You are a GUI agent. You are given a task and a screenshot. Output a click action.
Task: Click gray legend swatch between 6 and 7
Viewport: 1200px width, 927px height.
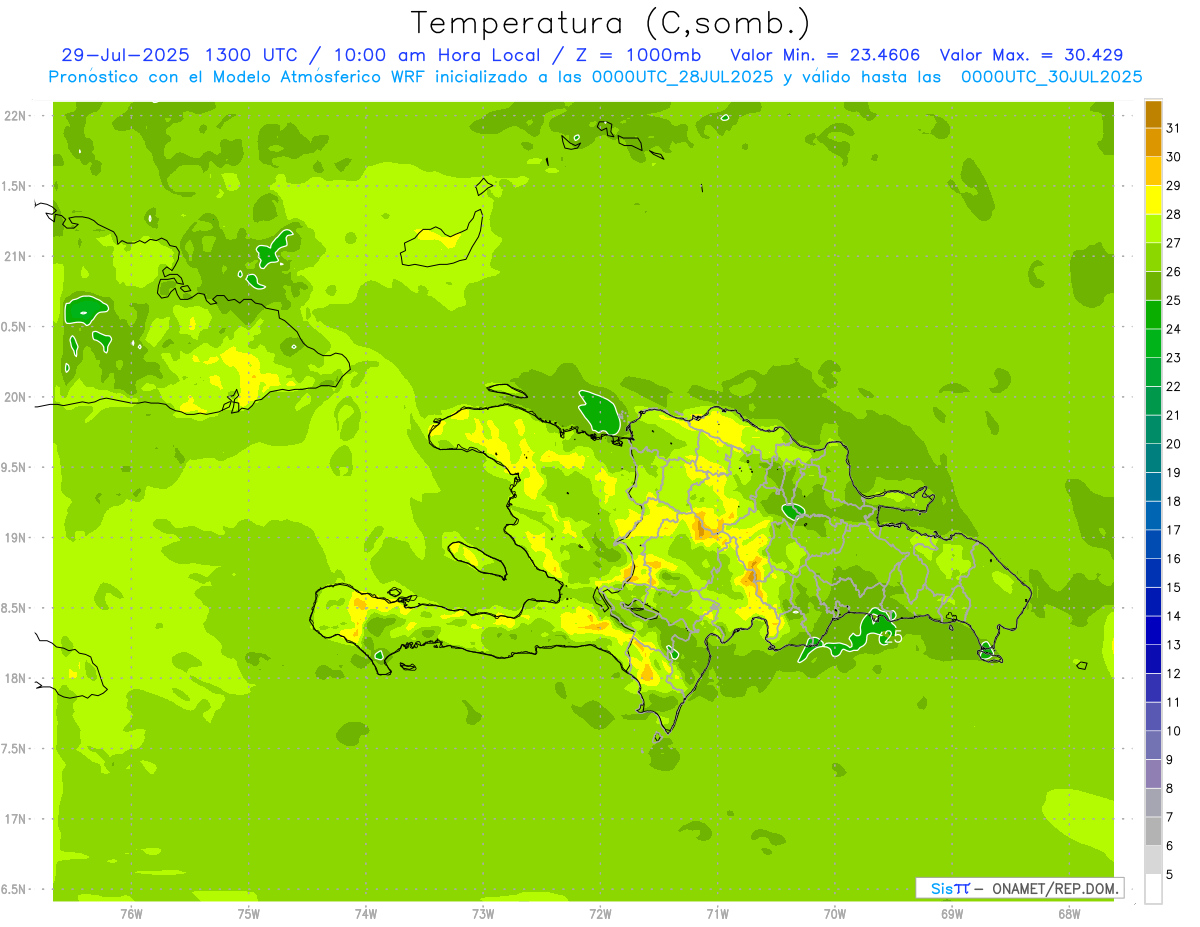(x=1153, y=831)
